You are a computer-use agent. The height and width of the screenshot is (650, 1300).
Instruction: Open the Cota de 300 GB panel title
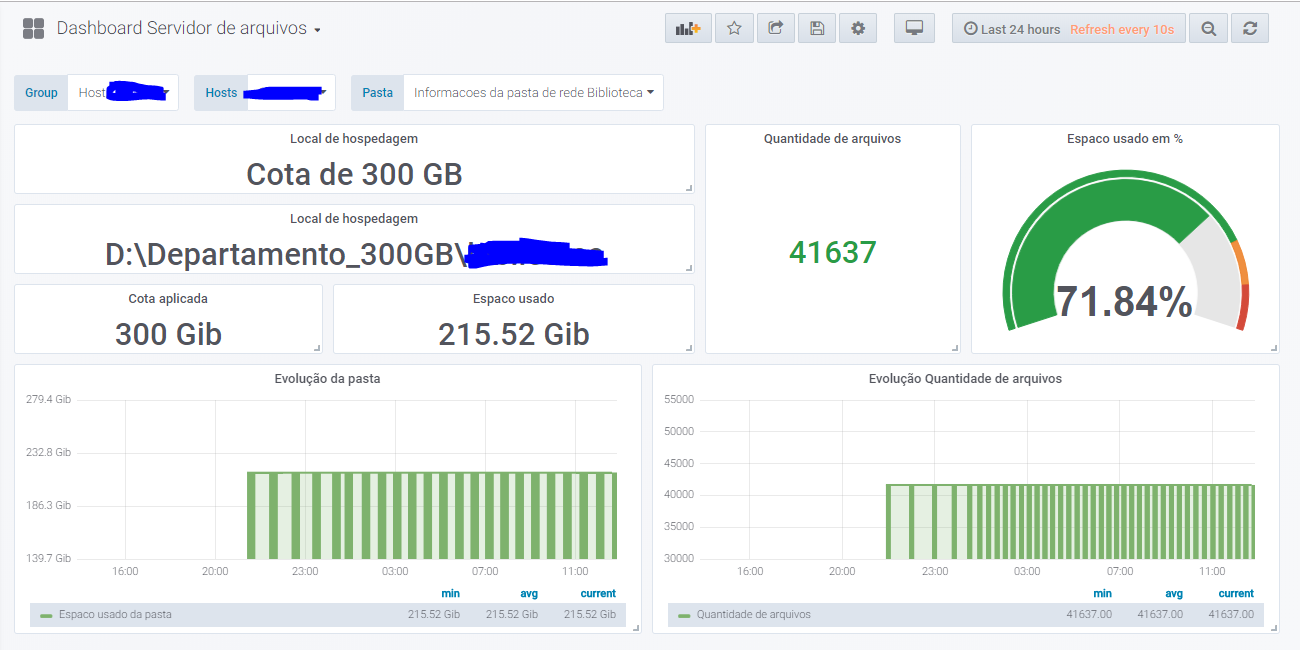pyautogui.click(x=354, y=139)
